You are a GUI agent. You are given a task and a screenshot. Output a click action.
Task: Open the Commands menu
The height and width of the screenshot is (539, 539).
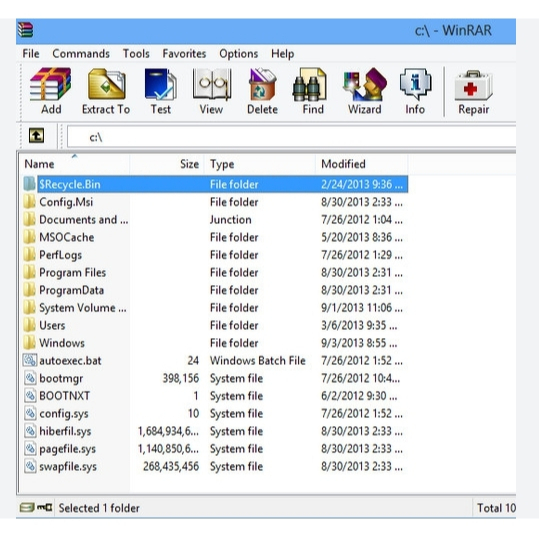point(81,54)
